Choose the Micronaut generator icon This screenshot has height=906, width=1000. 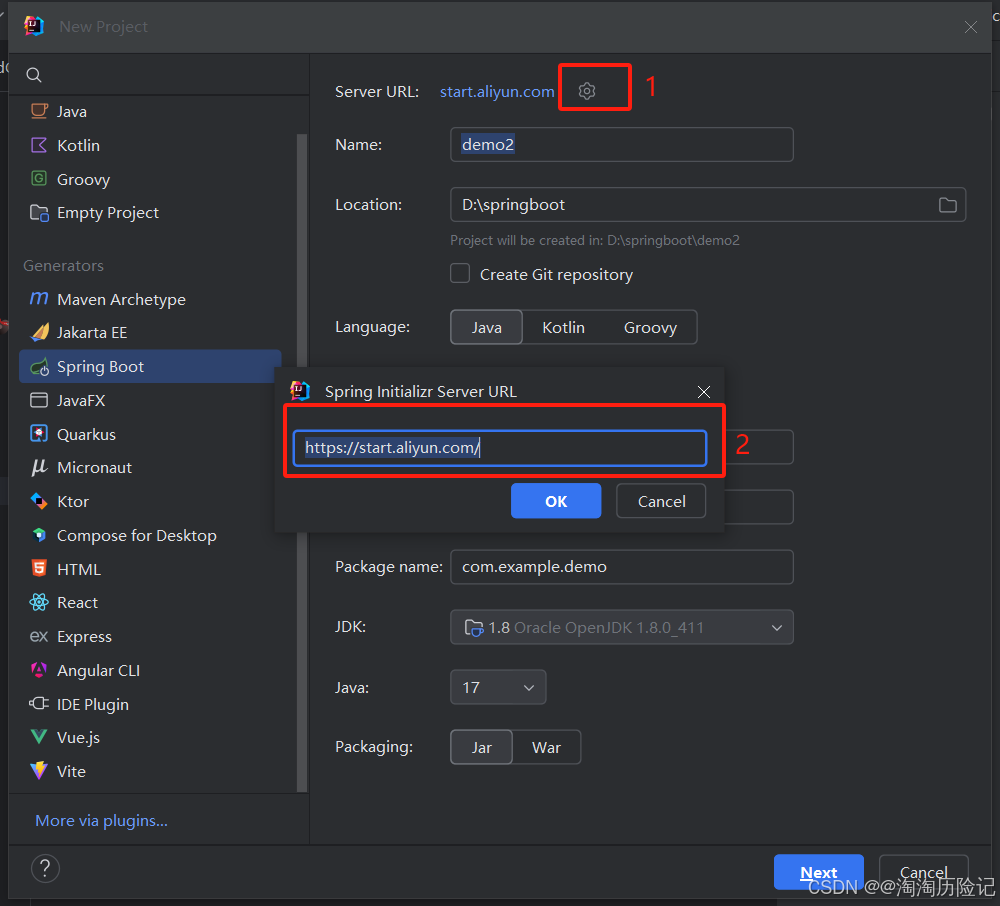[39, 467]
